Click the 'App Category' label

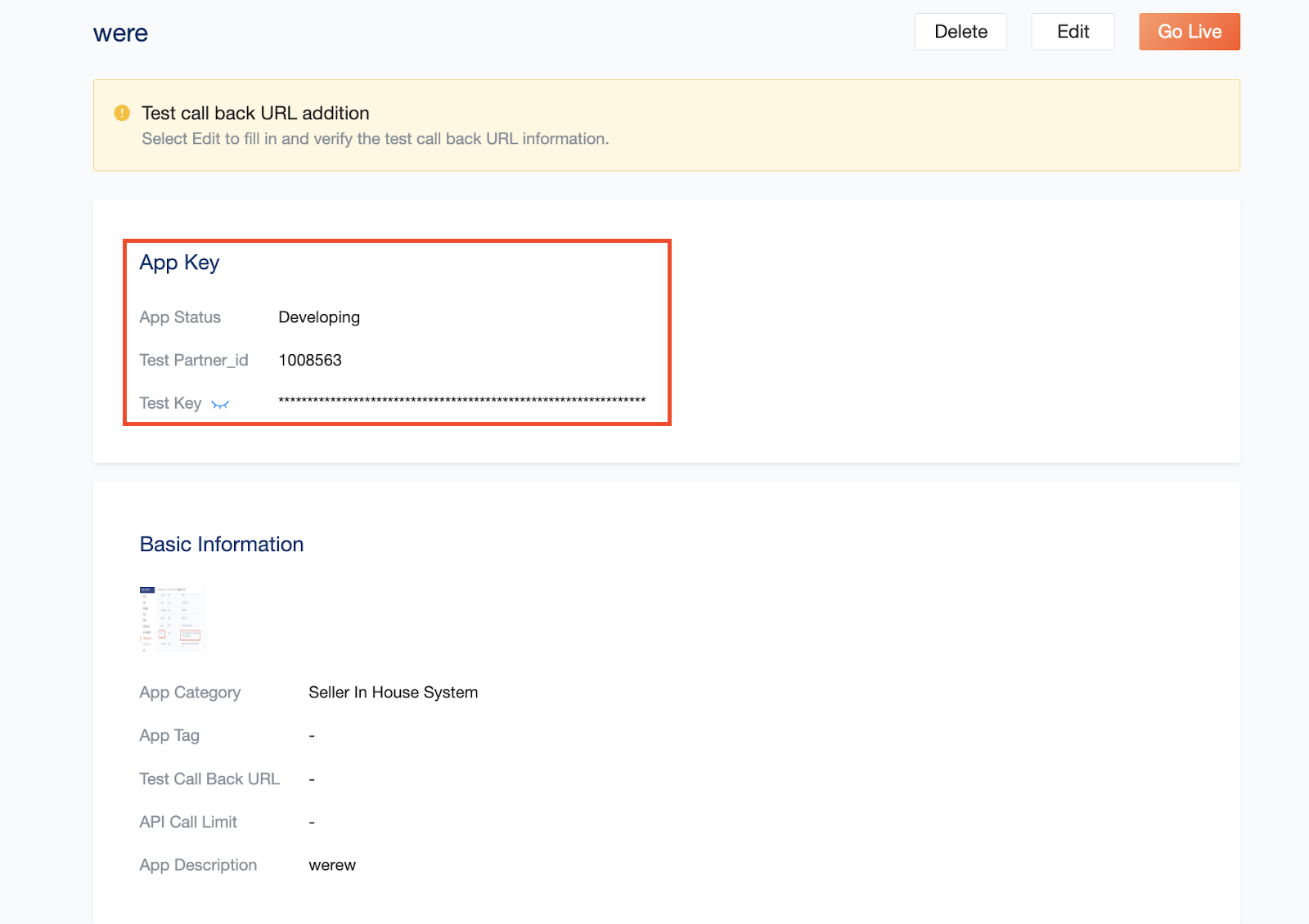190,693
